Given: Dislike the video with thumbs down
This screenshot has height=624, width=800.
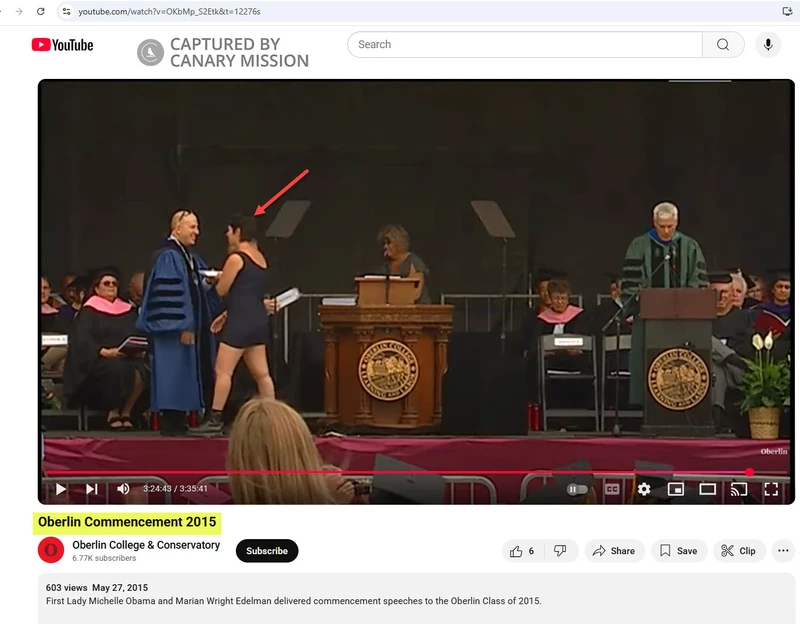Looking at the screenshot, I should (x=560, y=551).
